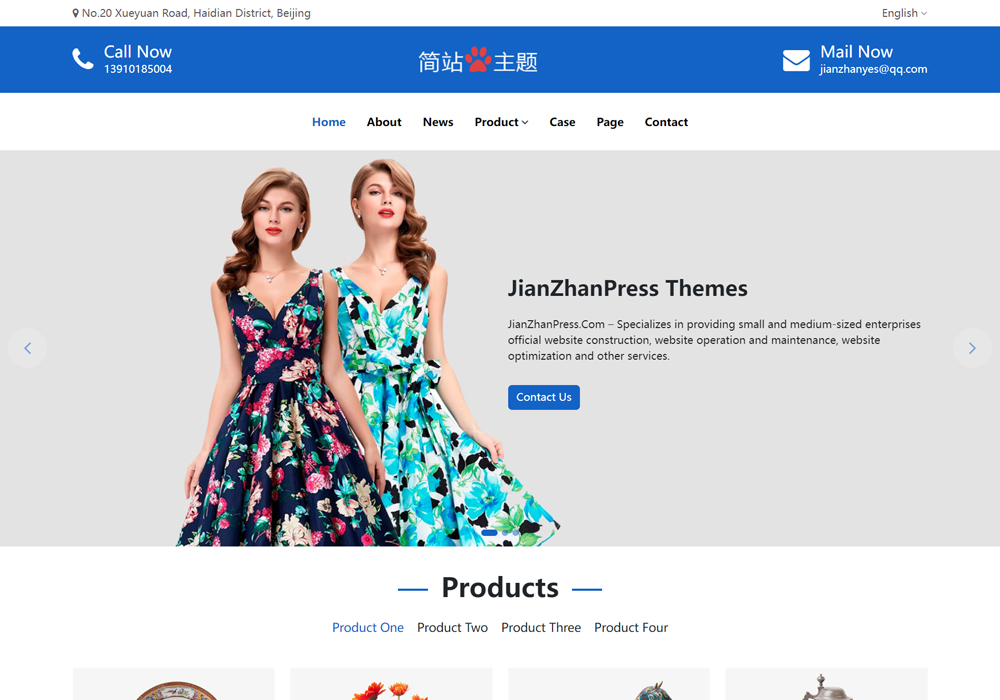The width and height of the screenshot is (1000, 700).
Task: Go to the previous banner slide arrow
Action: pos(27,348)
